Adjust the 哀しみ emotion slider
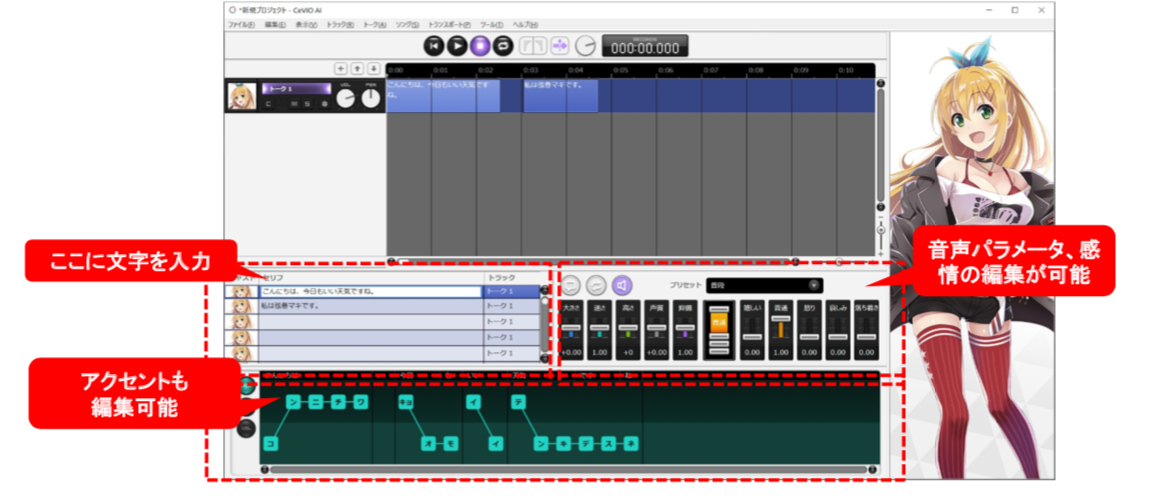Image resolution: width=1158 pixels, height=501 pixels. tap(838, 328)
